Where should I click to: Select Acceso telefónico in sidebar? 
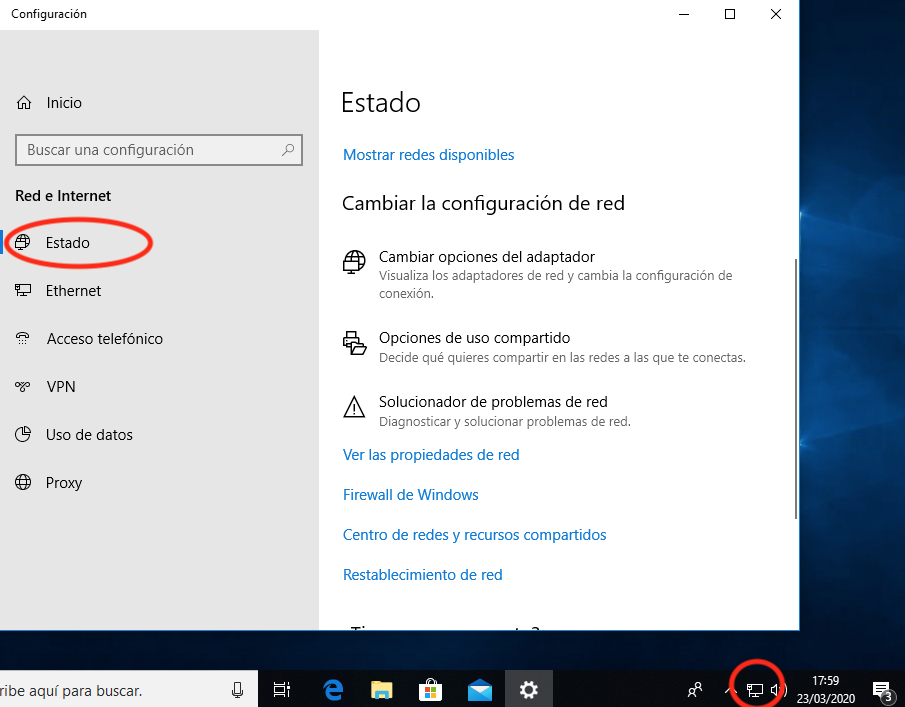[104, 338]
